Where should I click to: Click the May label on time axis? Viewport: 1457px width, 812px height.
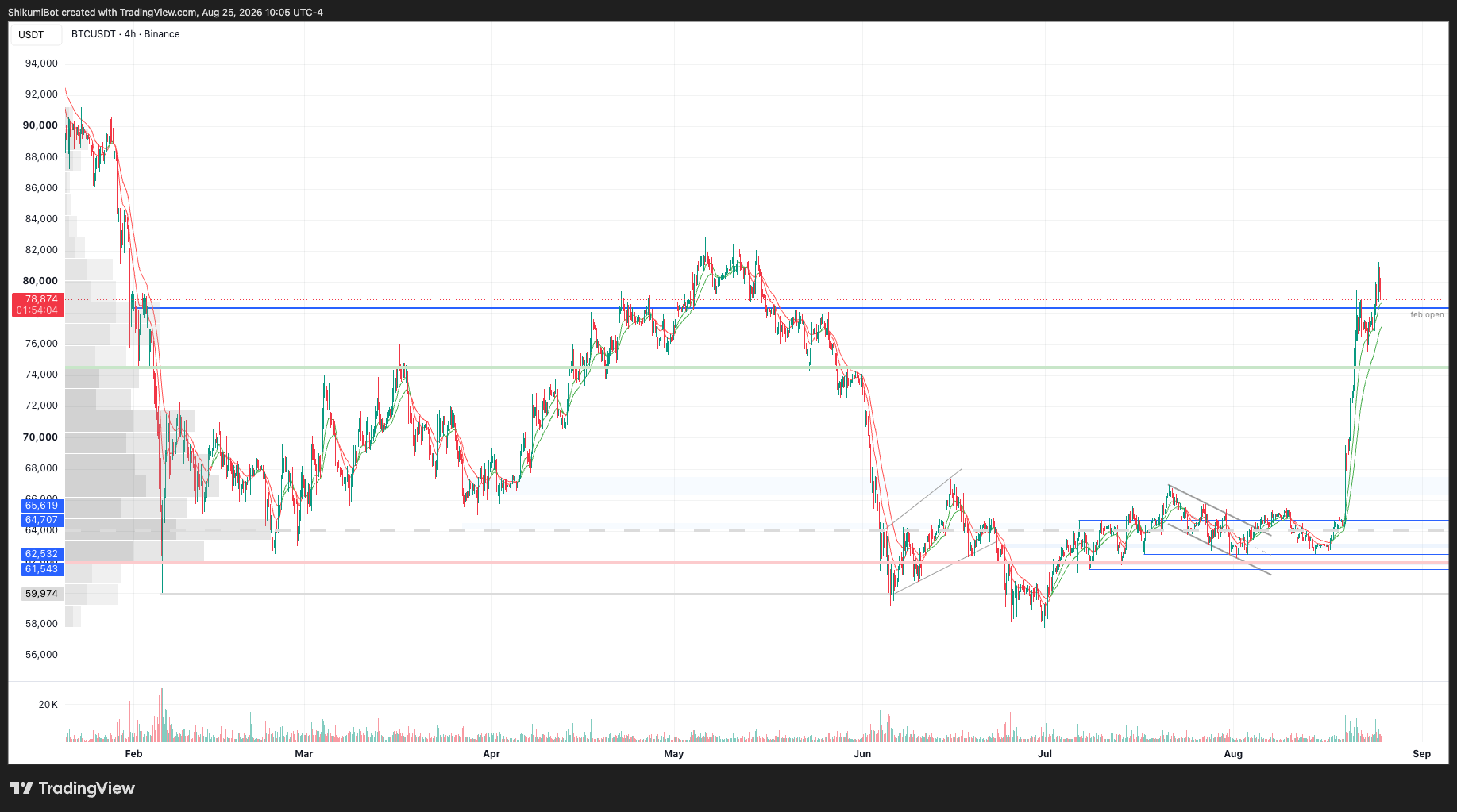point(673,754)
